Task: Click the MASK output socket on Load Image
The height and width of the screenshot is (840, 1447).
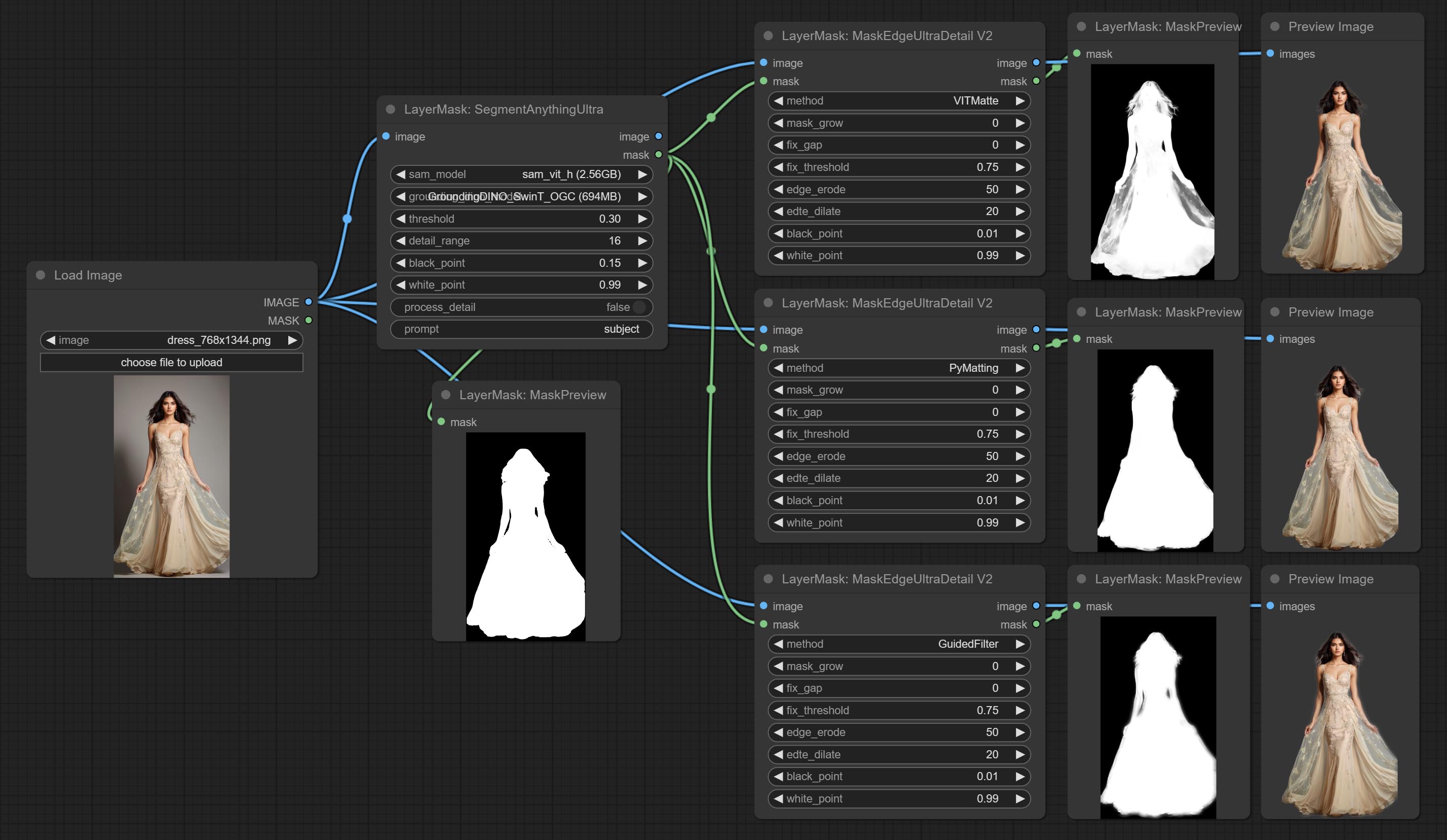Action: (x=309, y=320)
